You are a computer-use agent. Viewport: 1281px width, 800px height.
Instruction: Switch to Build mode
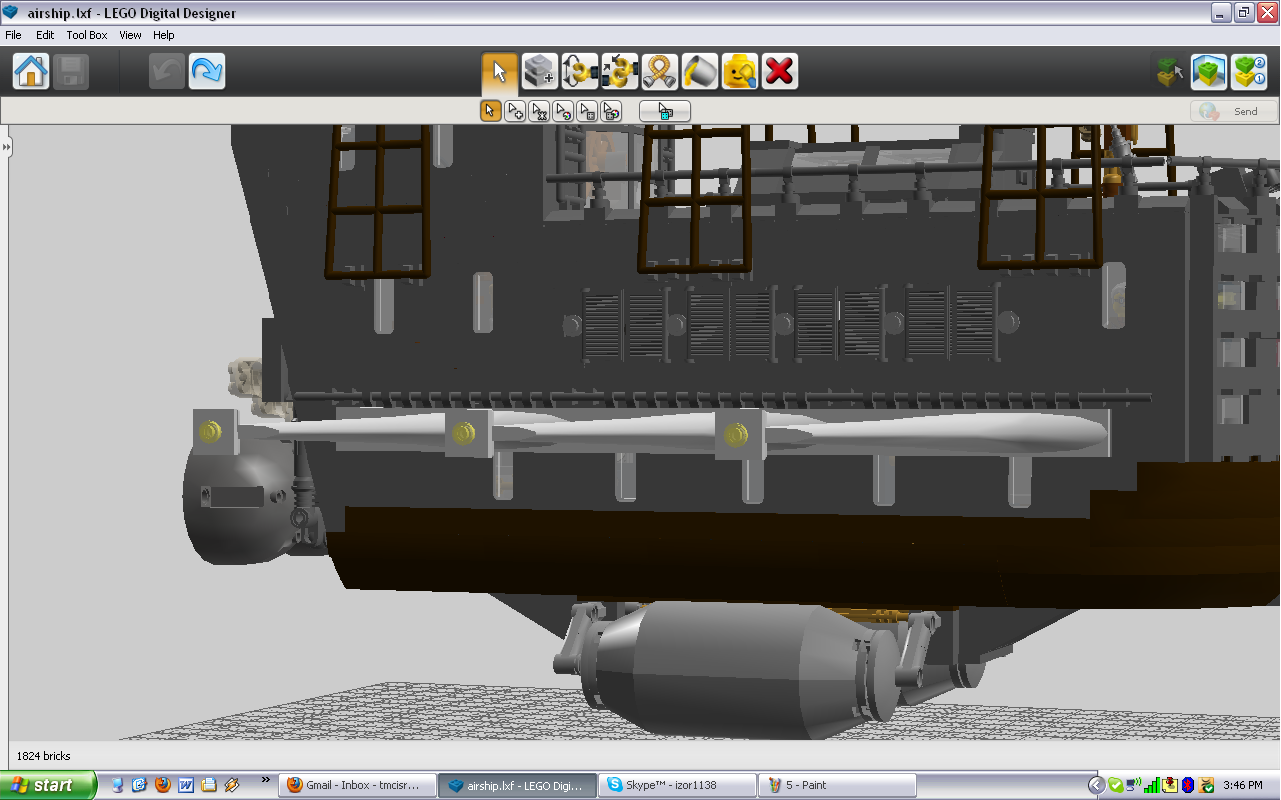tap(1169, 72)
